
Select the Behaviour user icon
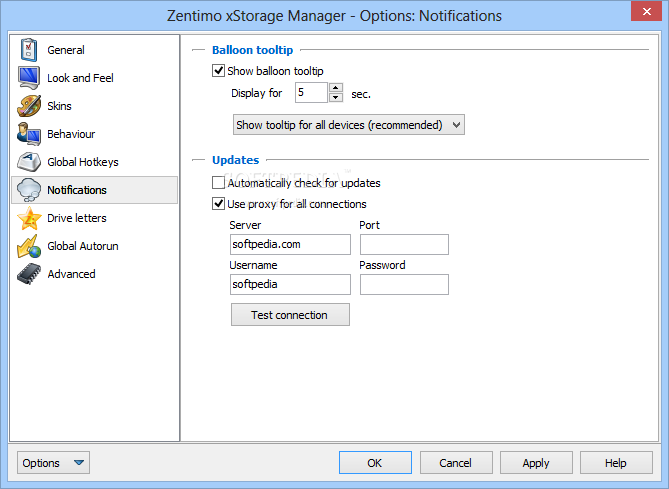point(29,134)
